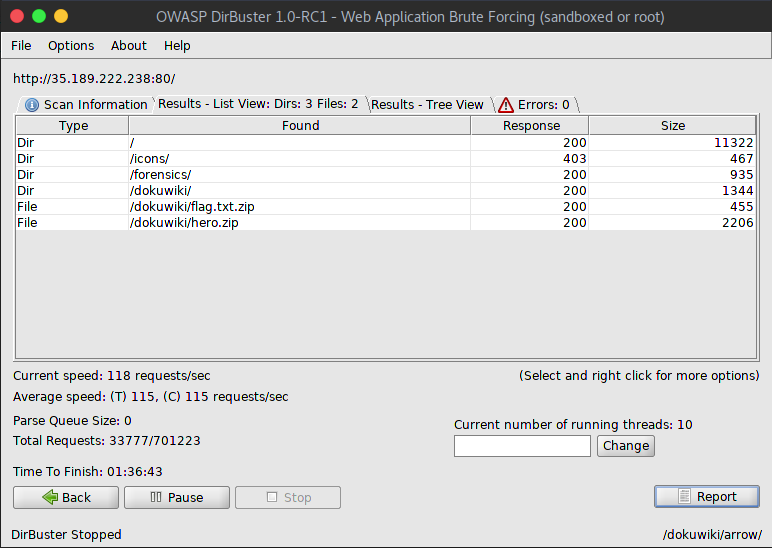Click the size value 935

pos(741,175)
